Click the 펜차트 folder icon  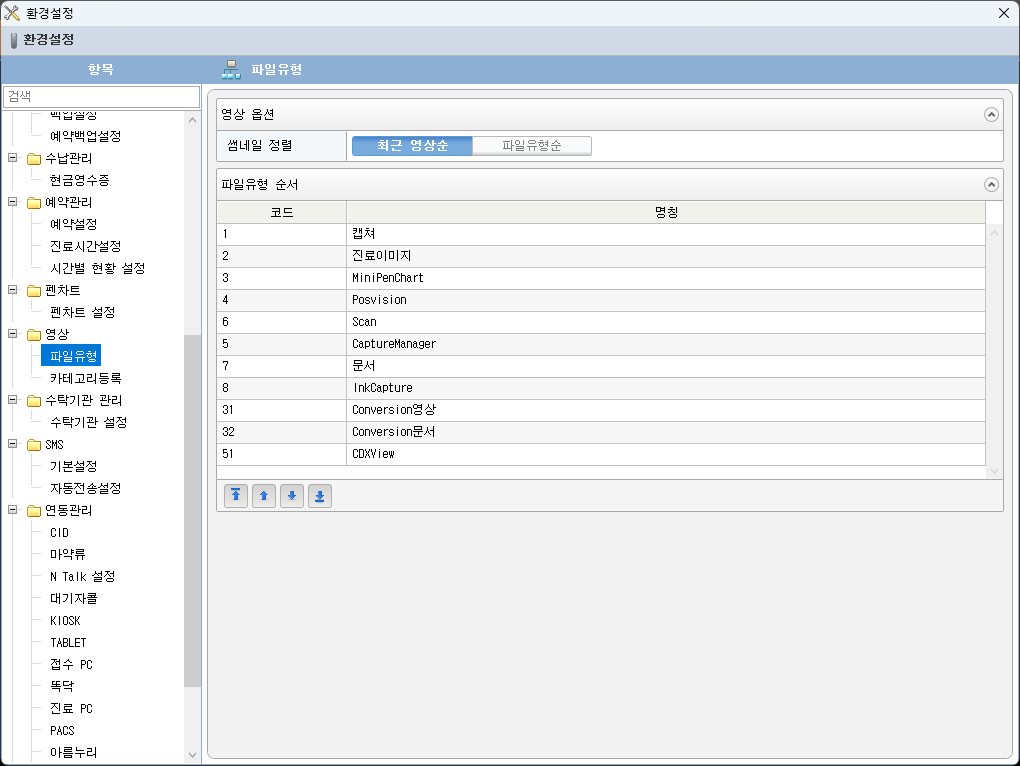(x=34, y=290)
